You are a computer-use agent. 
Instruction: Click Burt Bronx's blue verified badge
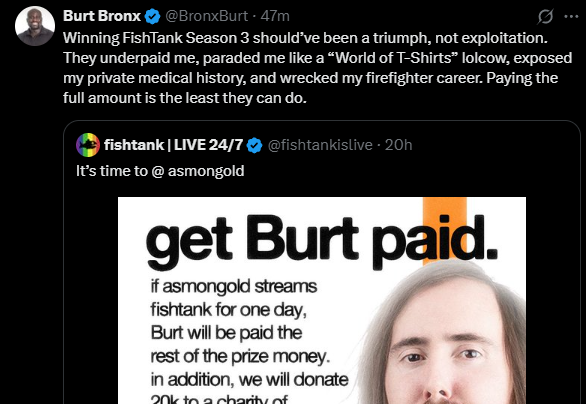point(152,16)
